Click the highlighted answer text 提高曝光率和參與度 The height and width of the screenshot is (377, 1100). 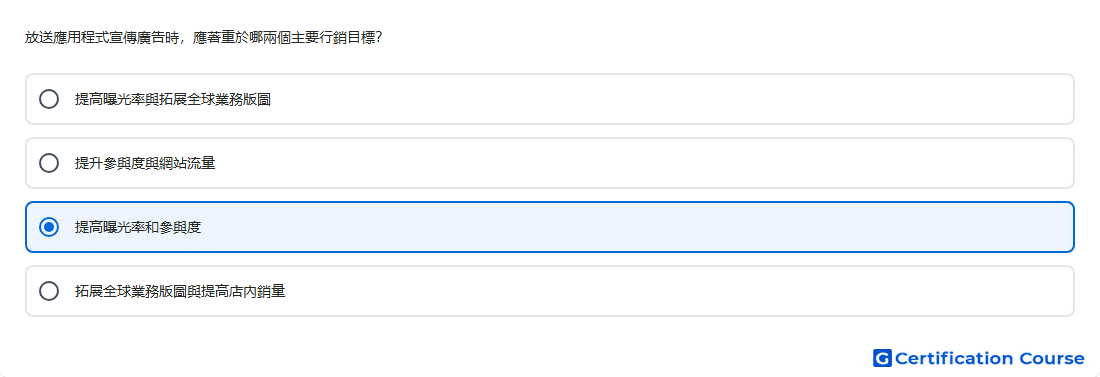[x=138, y=227]
